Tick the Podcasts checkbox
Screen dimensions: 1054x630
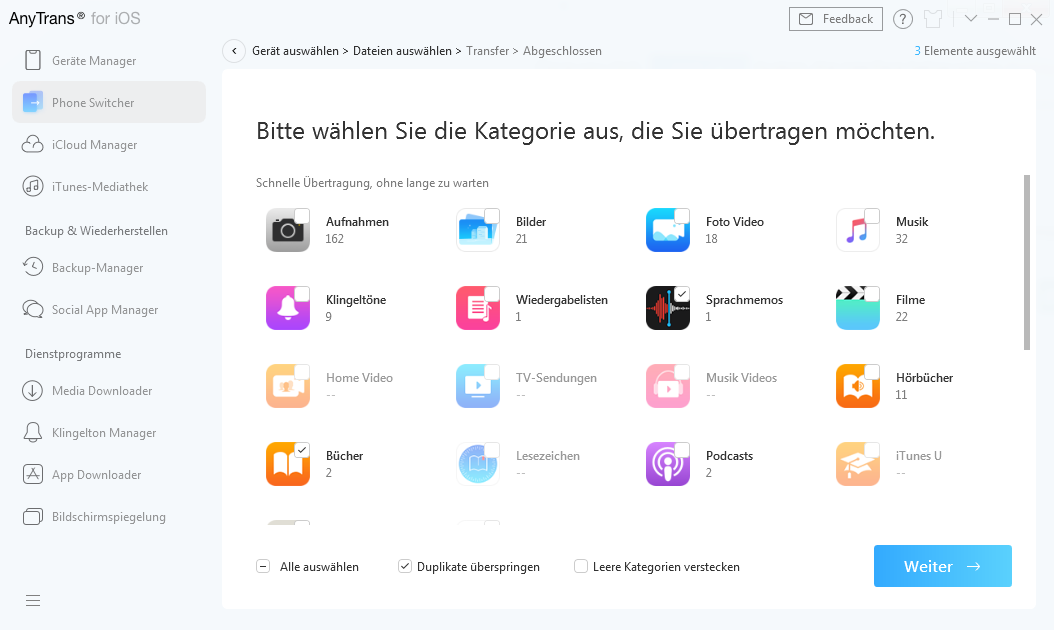682,450
